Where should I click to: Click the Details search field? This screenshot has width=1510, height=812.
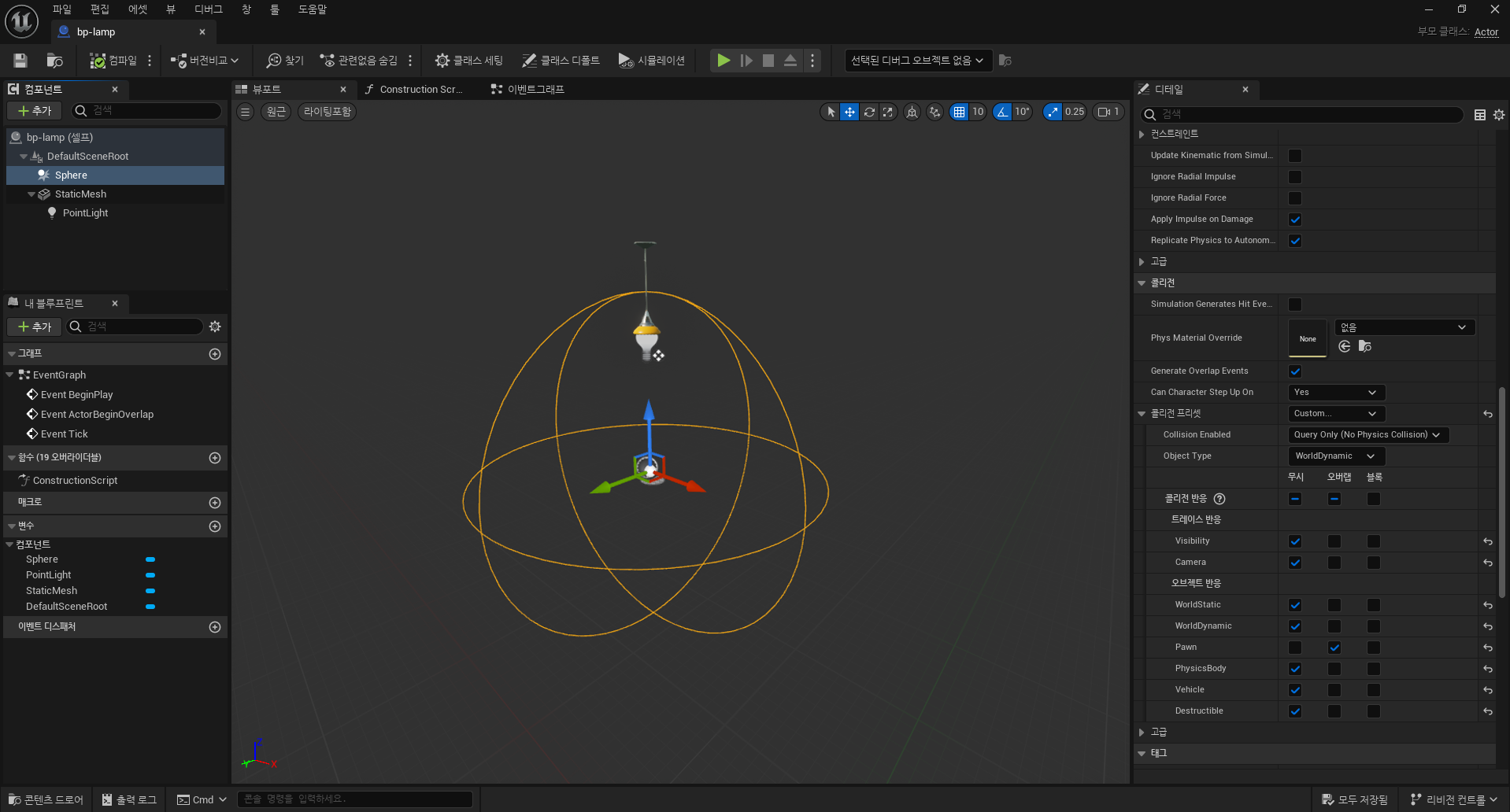pos(1303,115)
